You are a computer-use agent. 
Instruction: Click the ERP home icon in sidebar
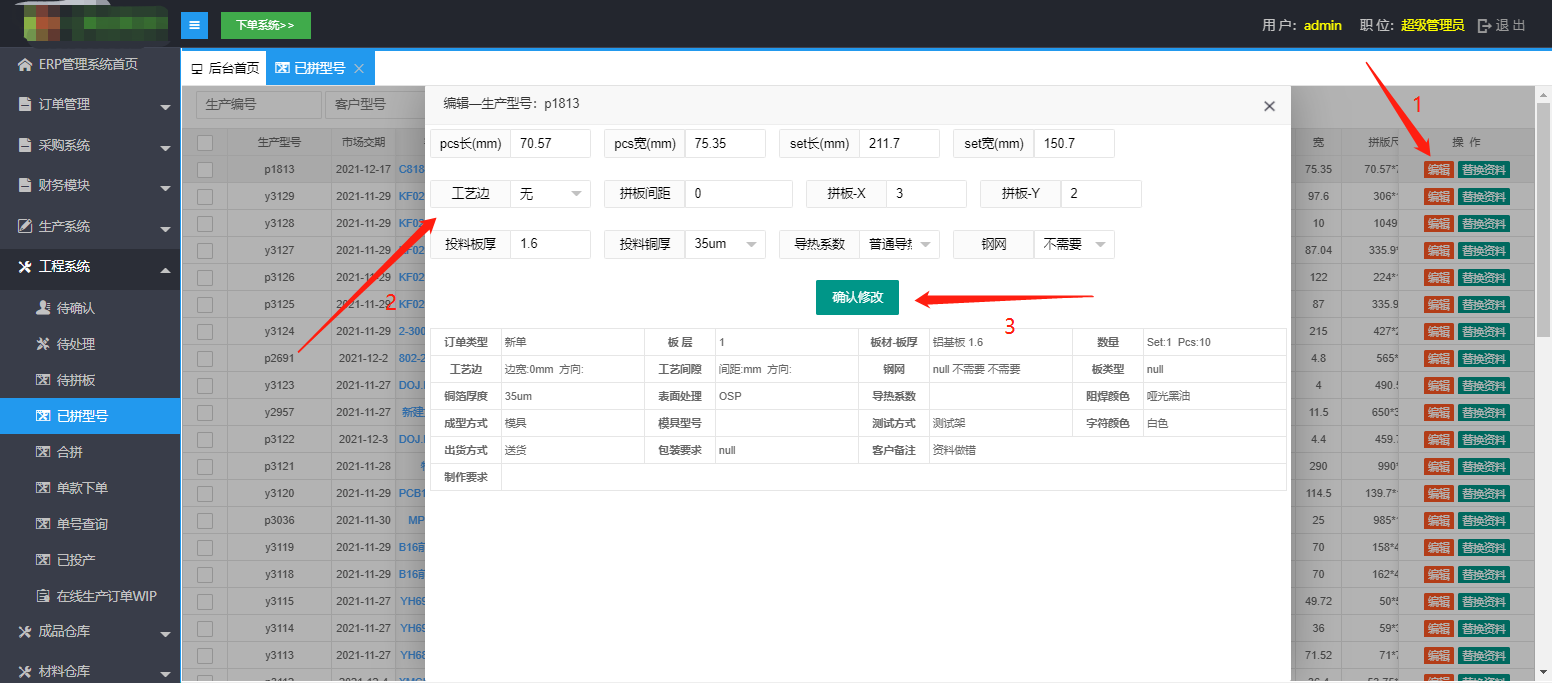[x=25, y=65]
